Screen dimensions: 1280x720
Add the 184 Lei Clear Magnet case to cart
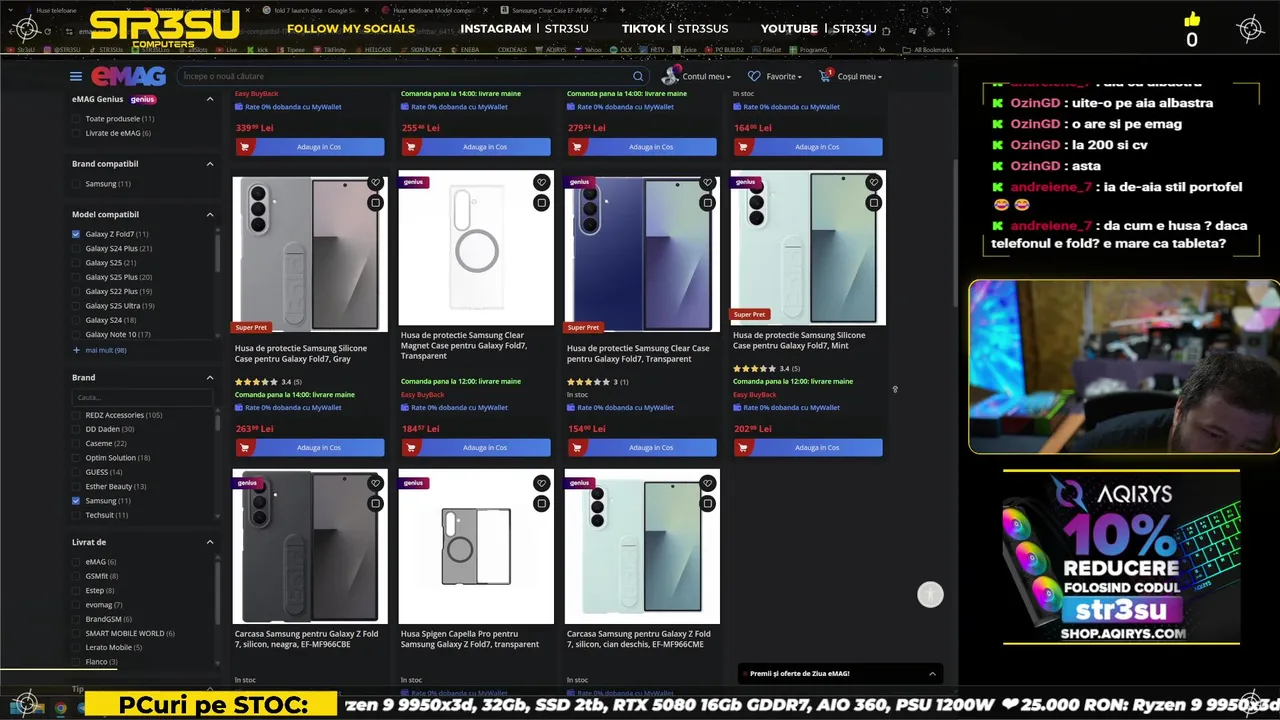click(475, 447)
